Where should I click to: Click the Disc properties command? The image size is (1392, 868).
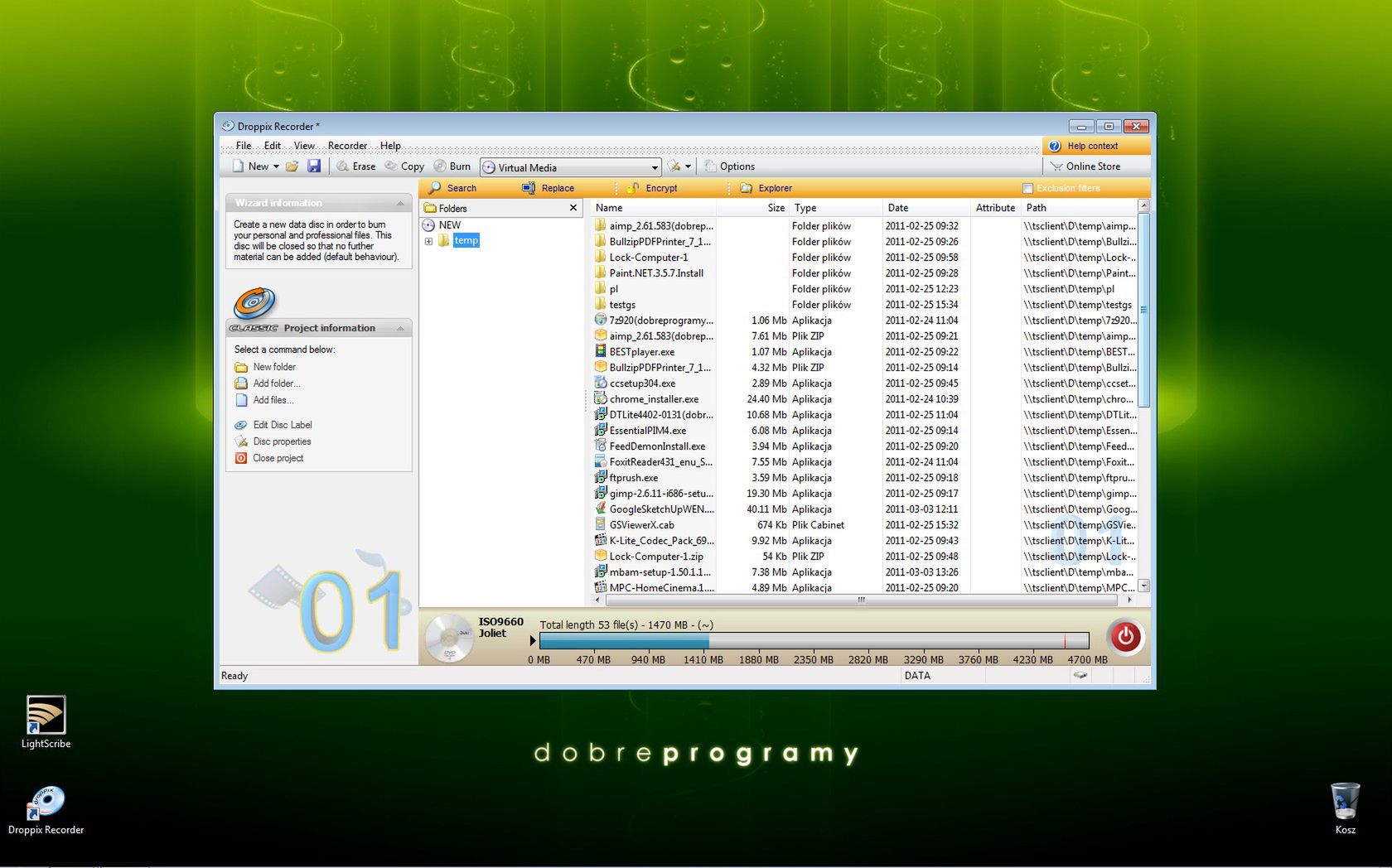coord(273,441)
